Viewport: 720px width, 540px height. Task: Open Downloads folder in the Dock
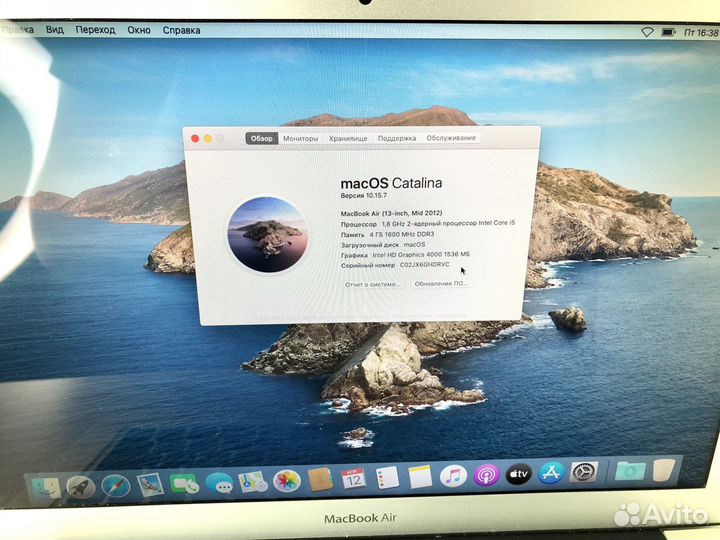coord(630,471)
